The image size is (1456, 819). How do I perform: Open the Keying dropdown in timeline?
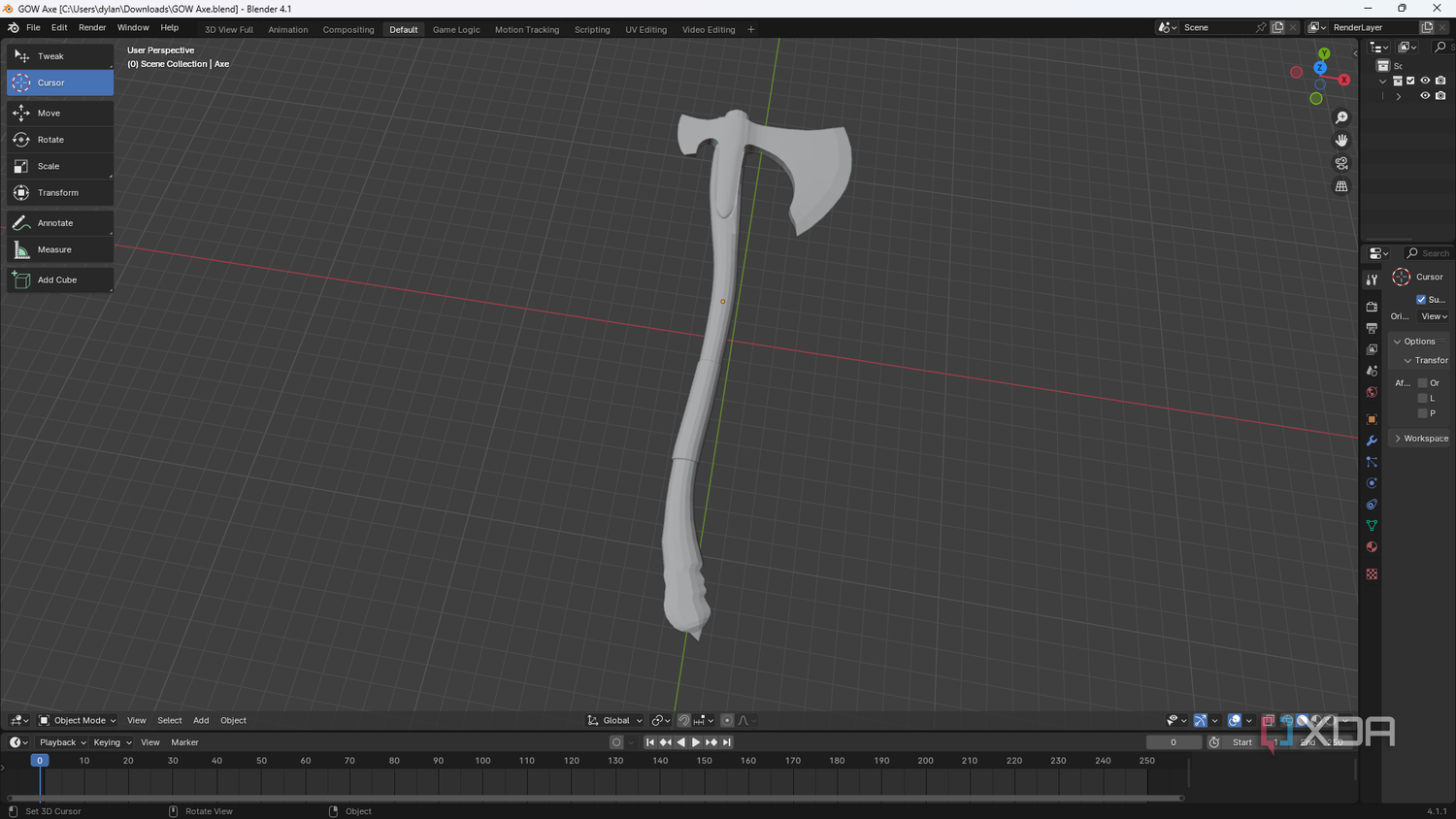tap(112, 742)
